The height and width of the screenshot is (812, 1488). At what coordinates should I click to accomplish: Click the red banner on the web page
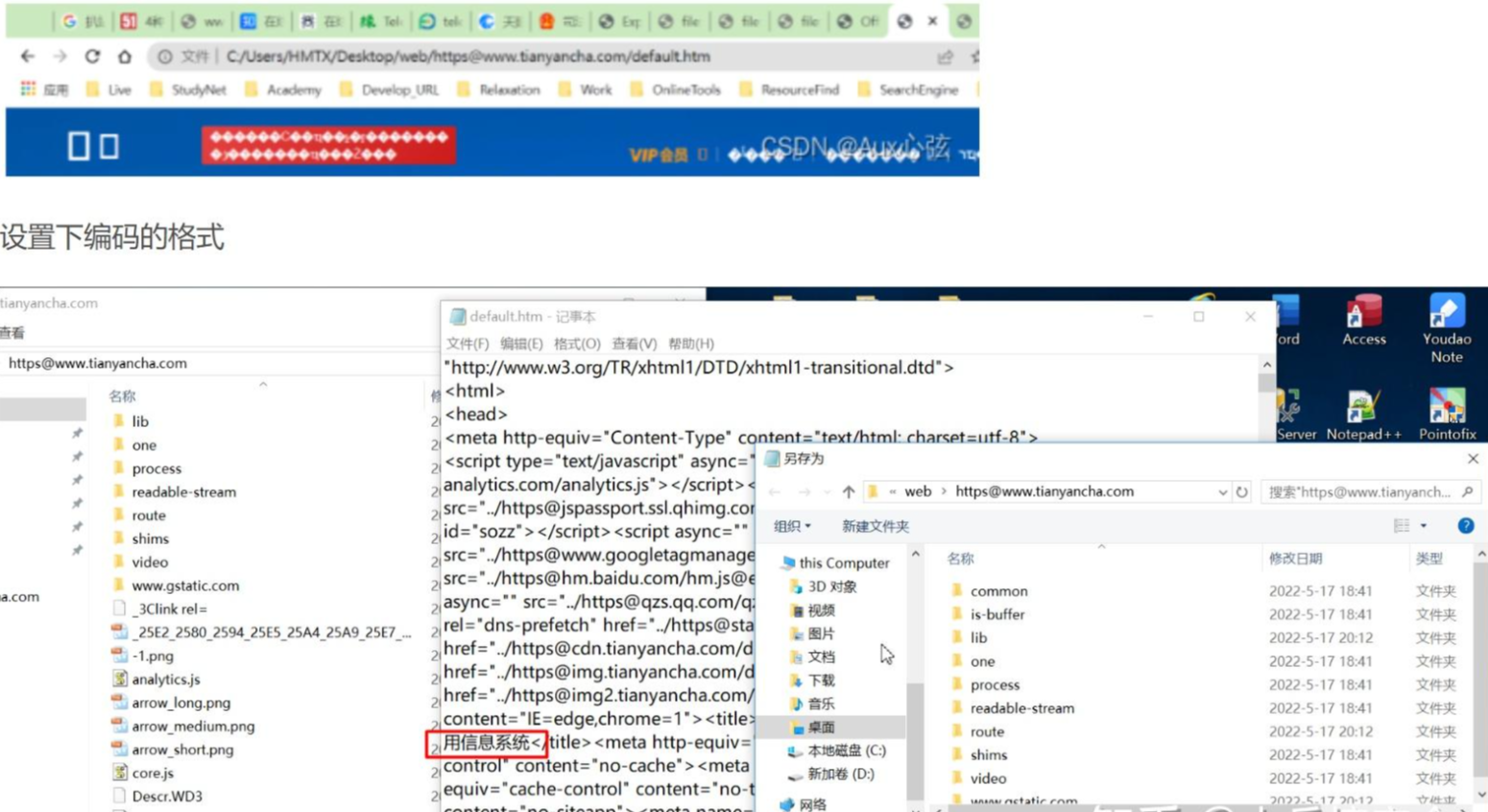[328, 146]
